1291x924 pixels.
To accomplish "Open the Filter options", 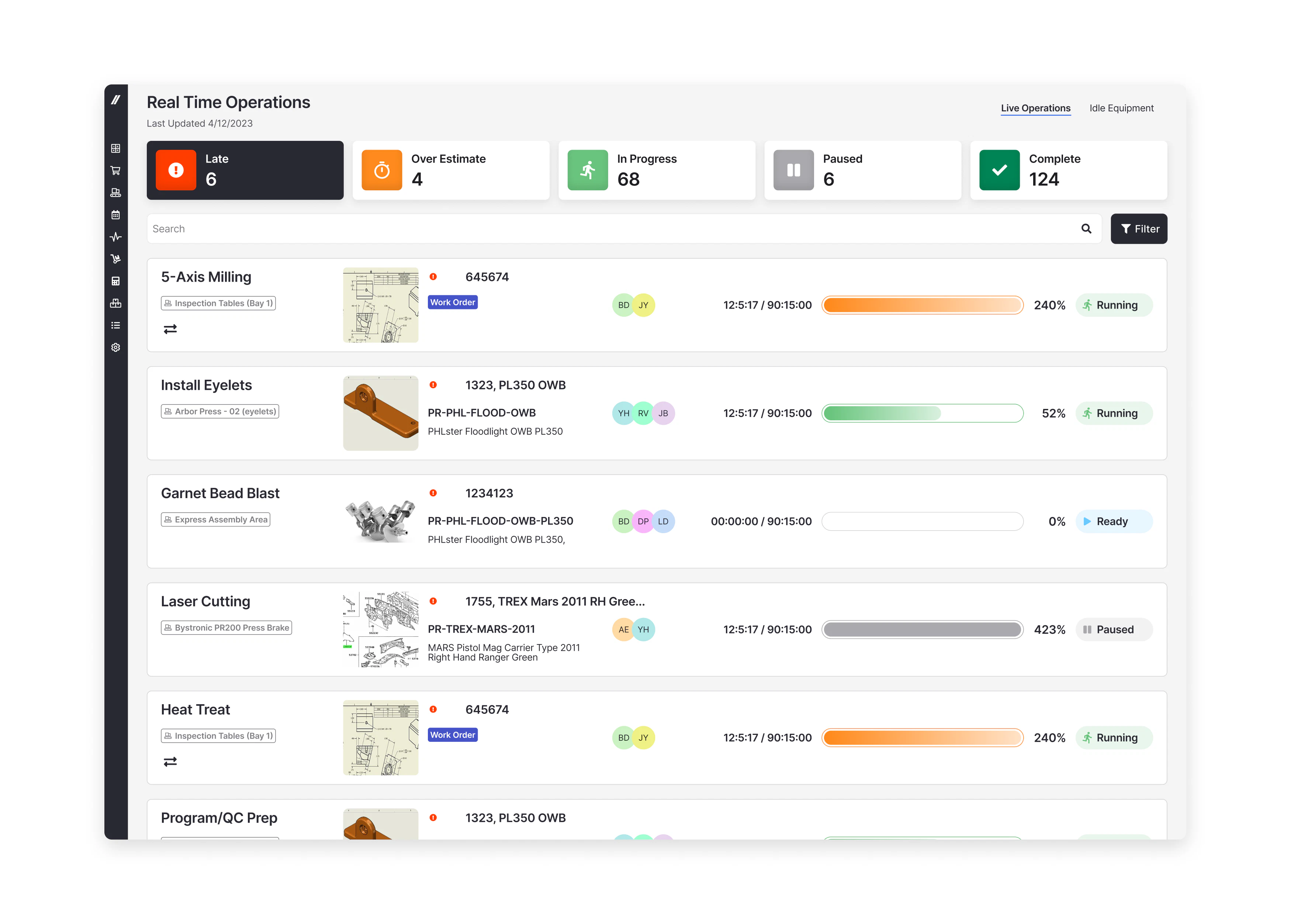I will point(1138,228).
